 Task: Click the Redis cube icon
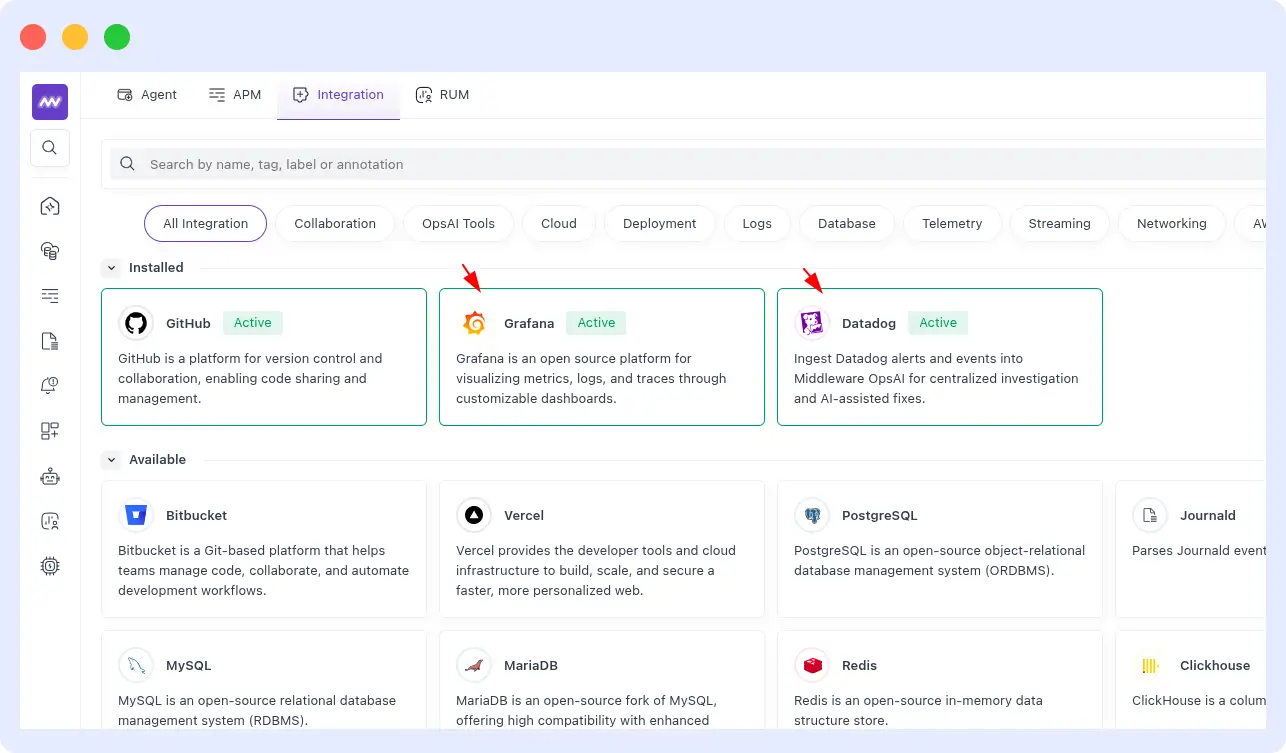click(812, 665)
